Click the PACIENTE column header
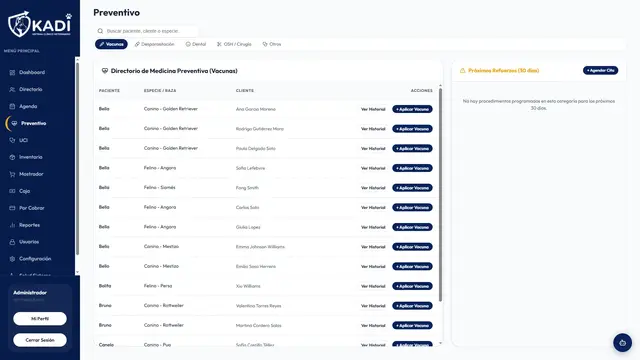Screen dimensions: 640x360 click(x=109, y=91)
